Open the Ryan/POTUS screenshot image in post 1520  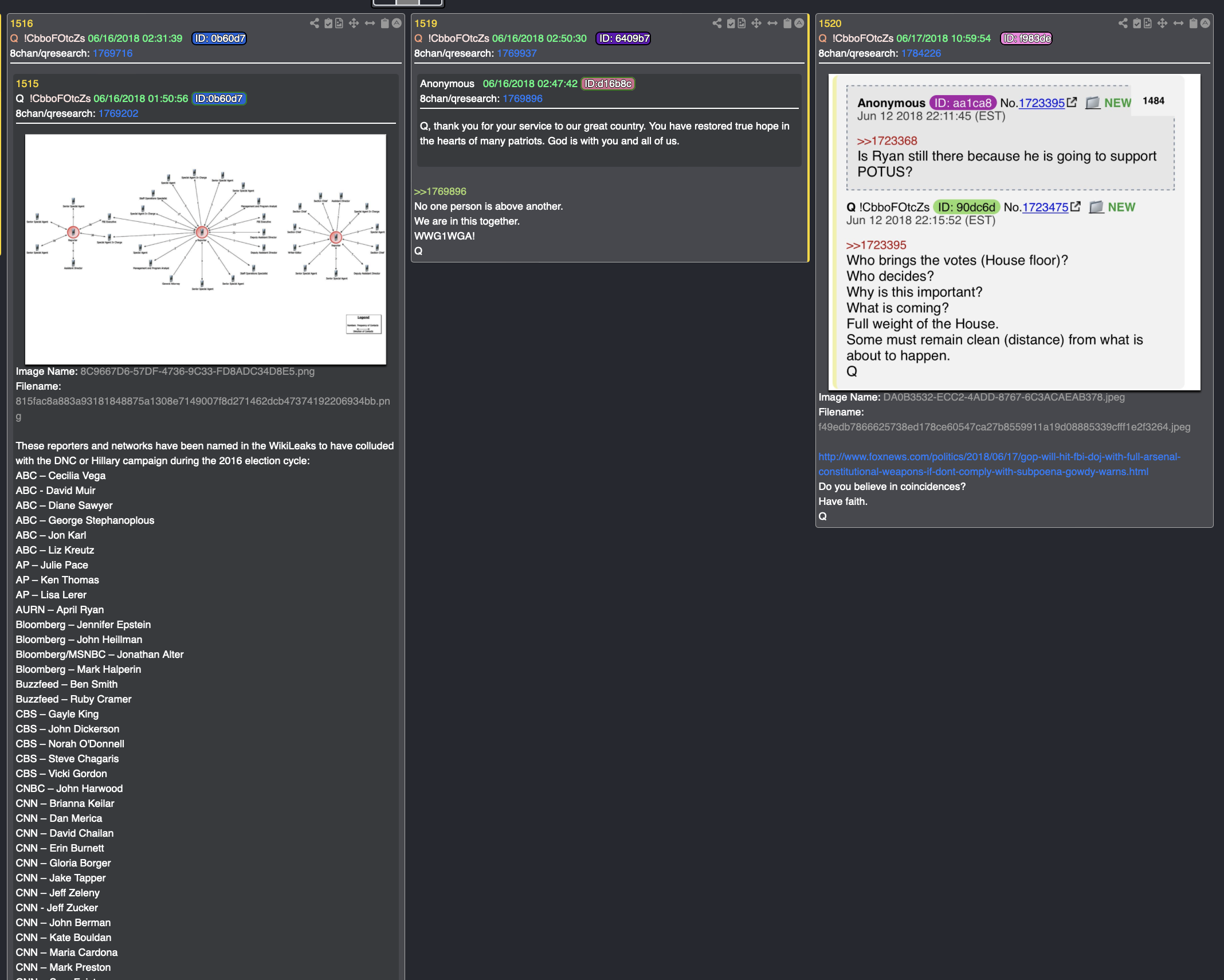1014,232
